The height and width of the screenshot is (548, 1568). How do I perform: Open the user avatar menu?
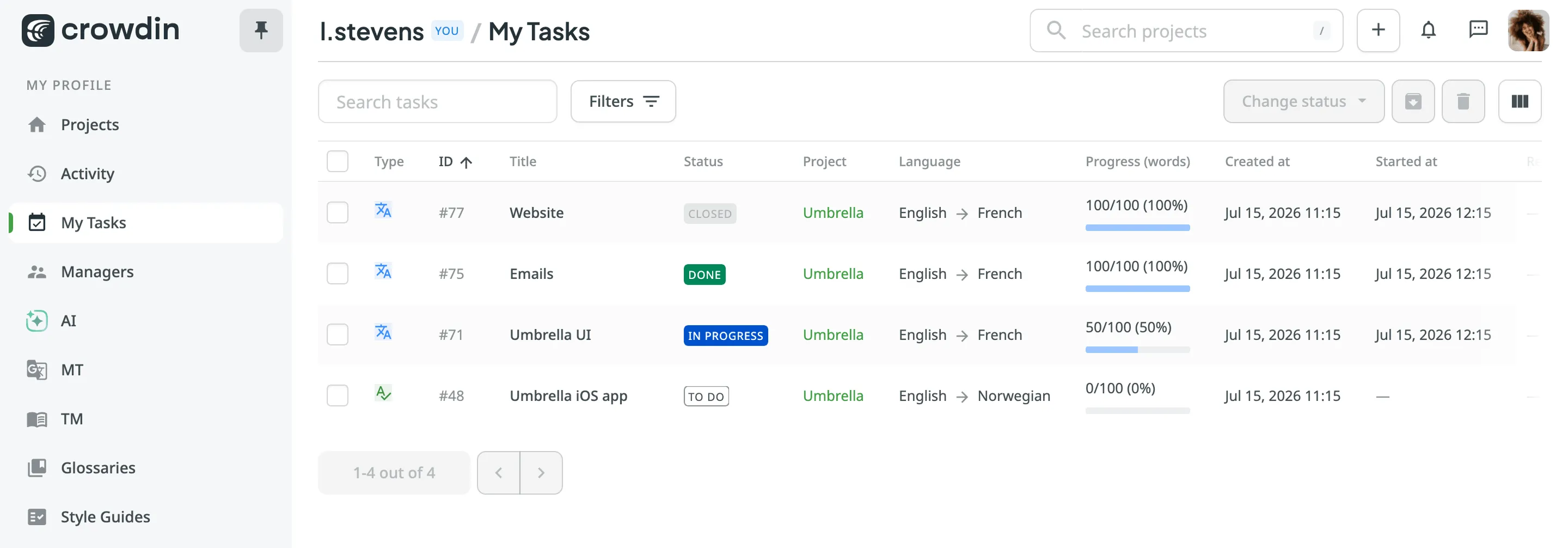tap(1528, 31)
